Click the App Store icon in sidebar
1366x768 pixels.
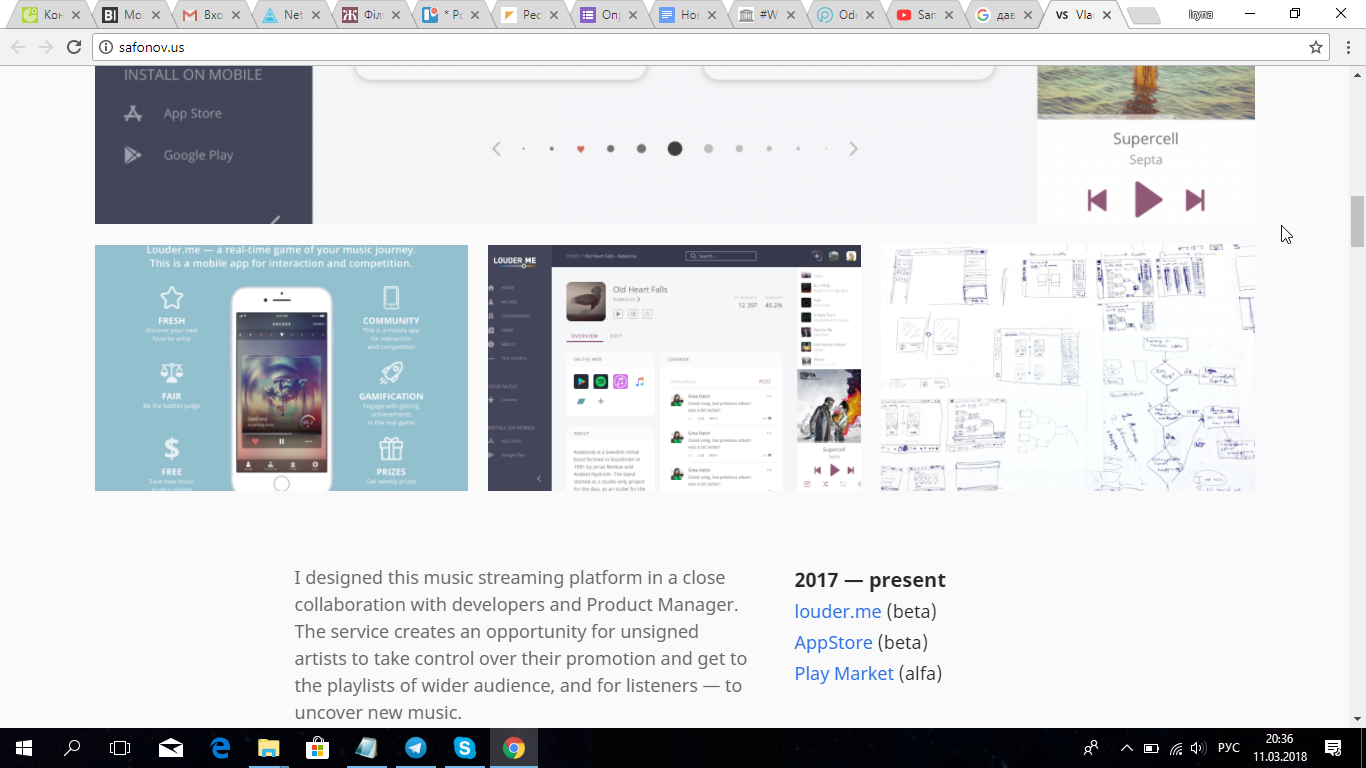(133, 113)
